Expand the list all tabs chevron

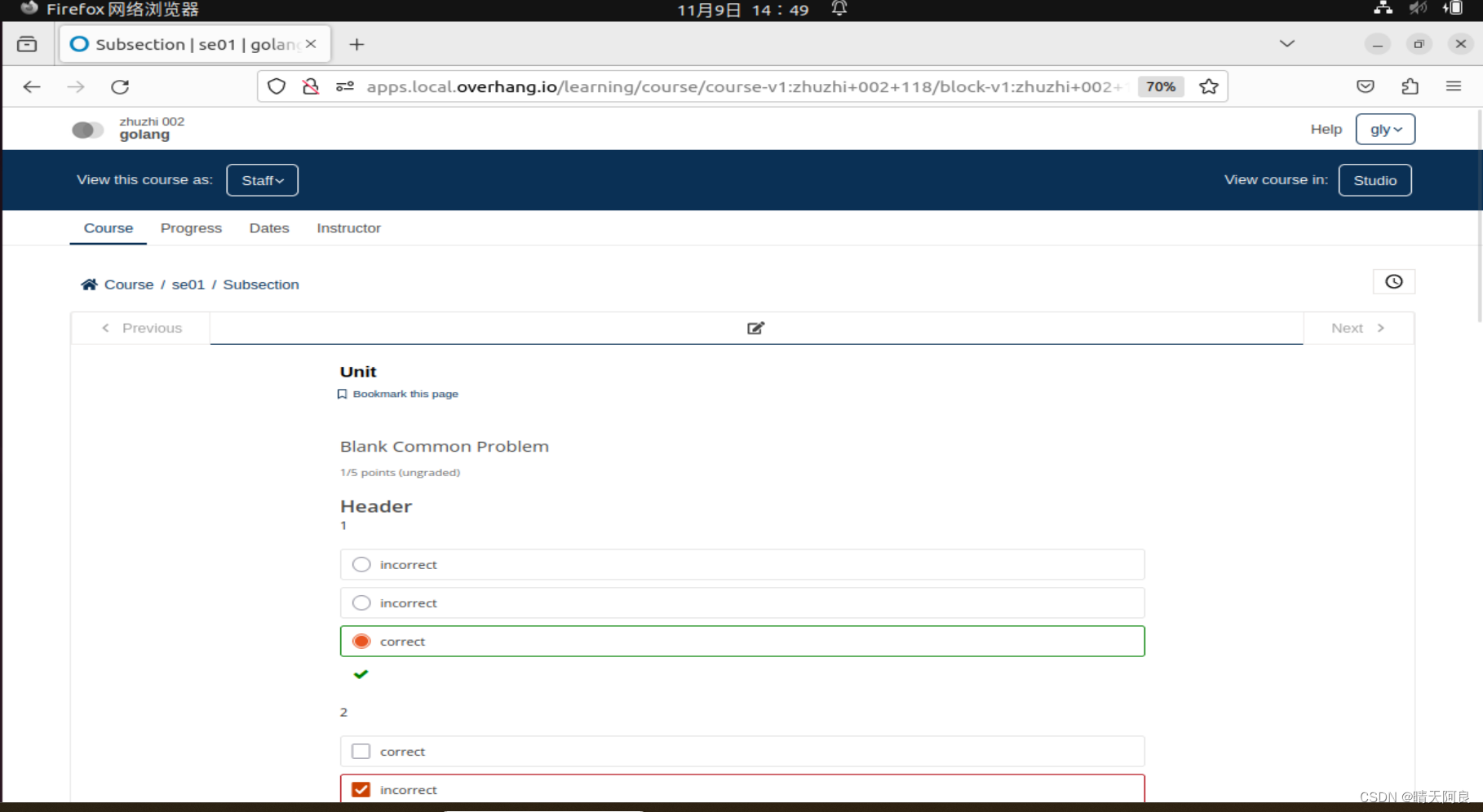pyautogui.click(x=1286, y=43)
